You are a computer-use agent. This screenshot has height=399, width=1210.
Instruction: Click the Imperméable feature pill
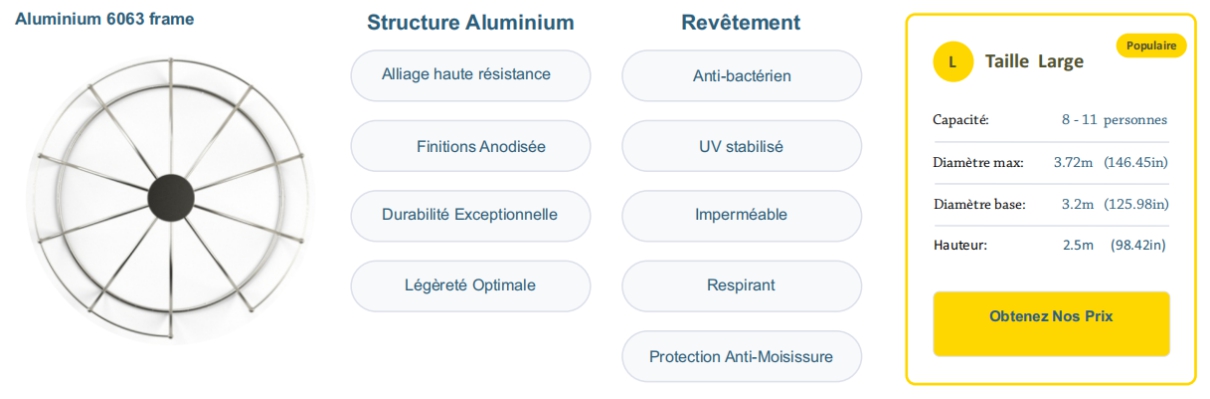coord(741,216)
